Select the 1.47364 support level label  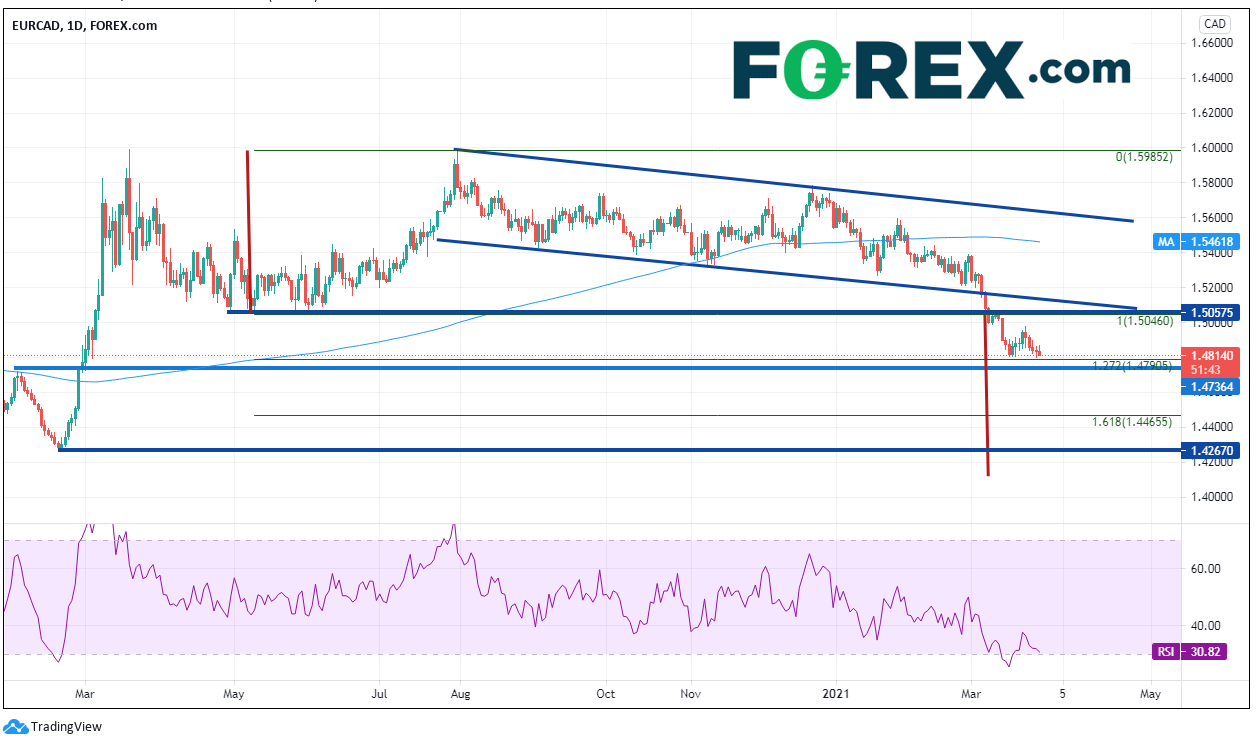[x=1210, y=386]
